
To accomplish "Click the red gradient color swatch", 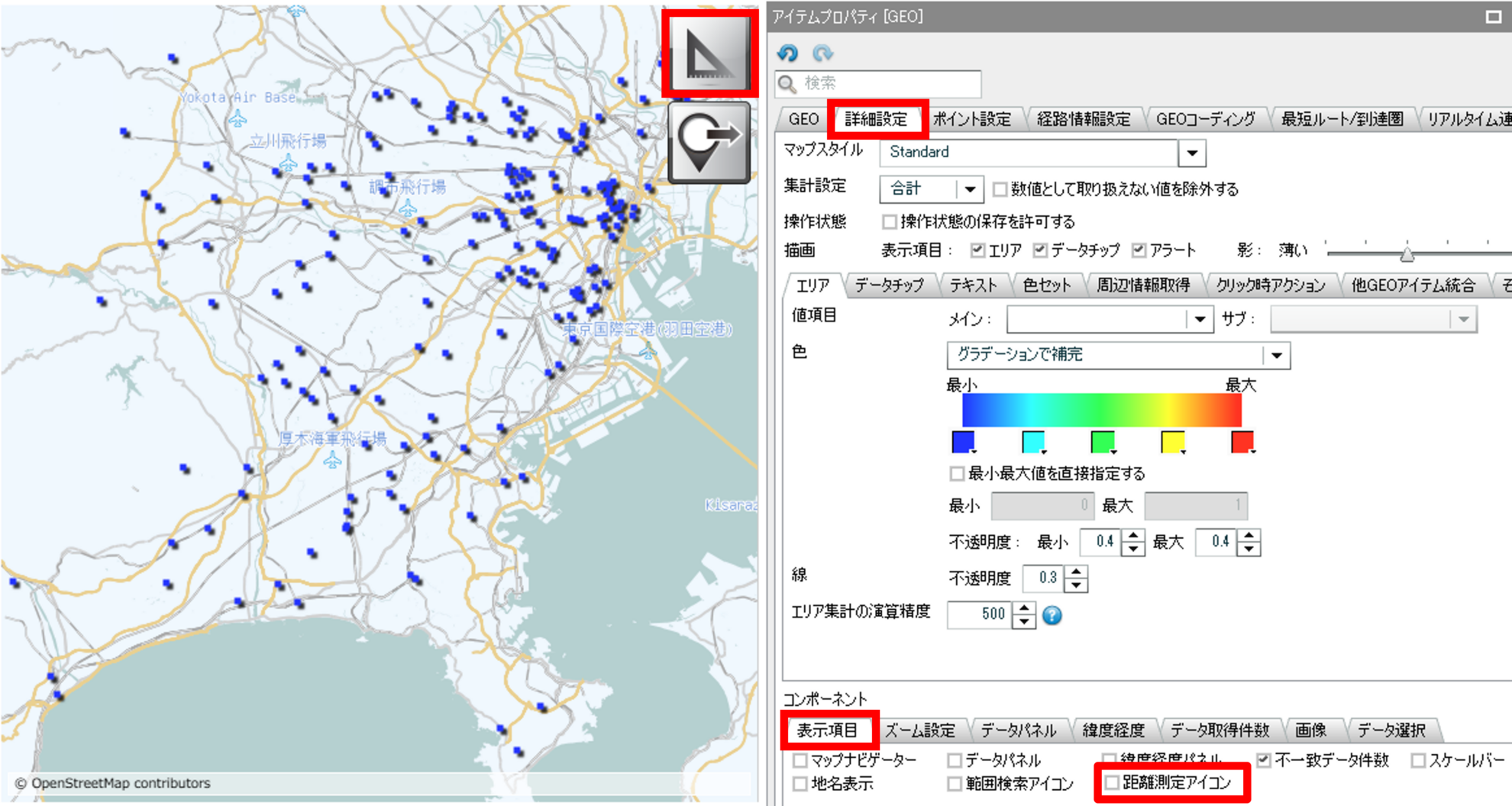I will 1242,442.
